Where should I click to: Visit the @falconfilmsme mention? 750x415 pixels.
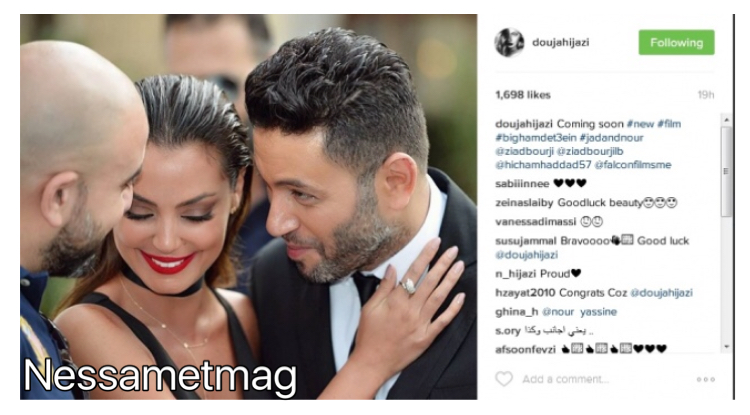click(632, 165)
